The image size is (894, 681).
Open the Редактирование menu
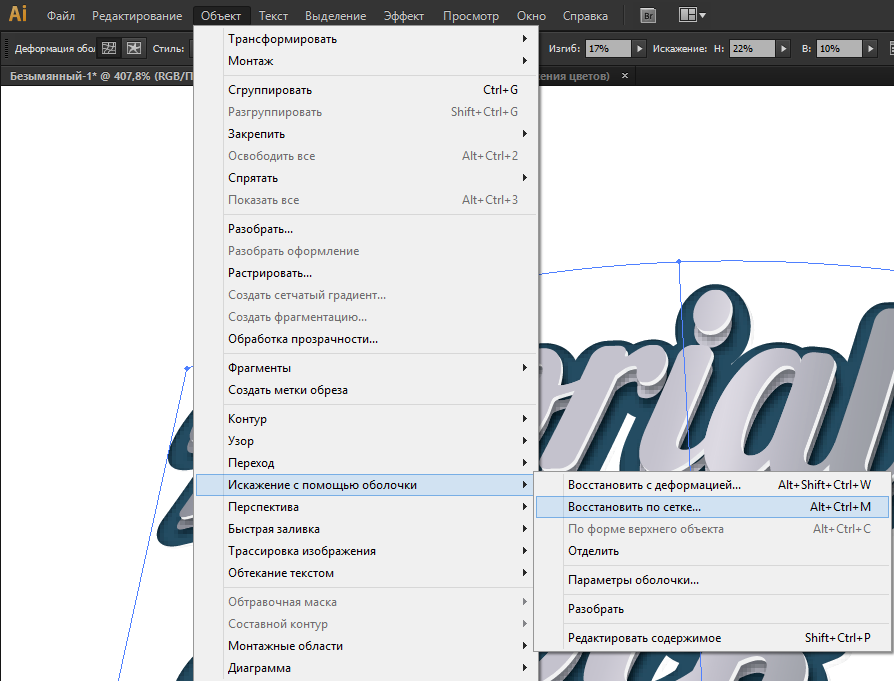click(137, 16)
